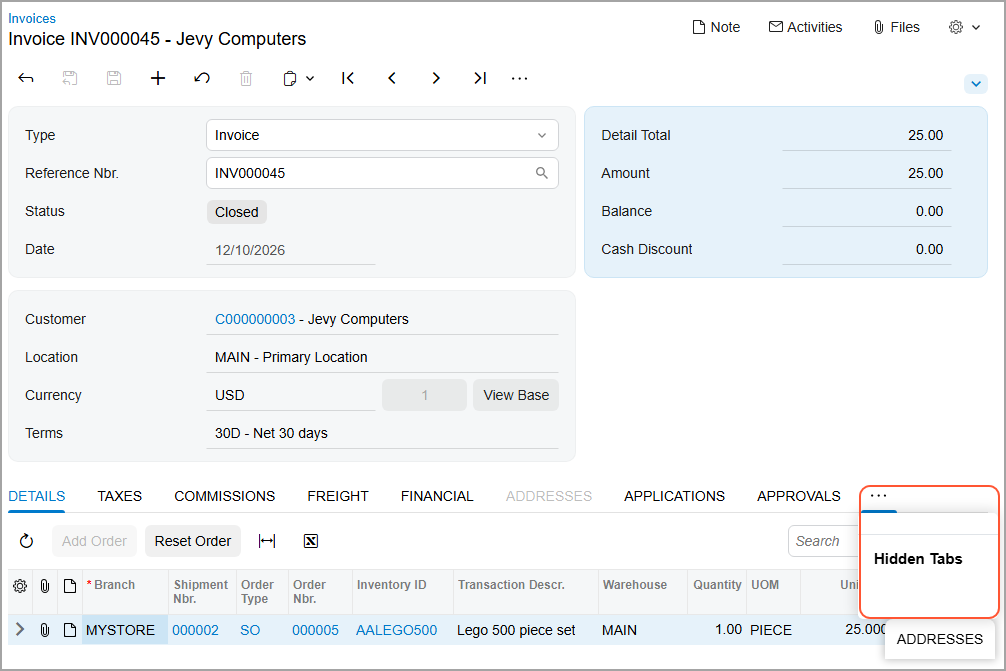
Task: Click the clipboard copy-paste icon
Action: tap(290, 78)
